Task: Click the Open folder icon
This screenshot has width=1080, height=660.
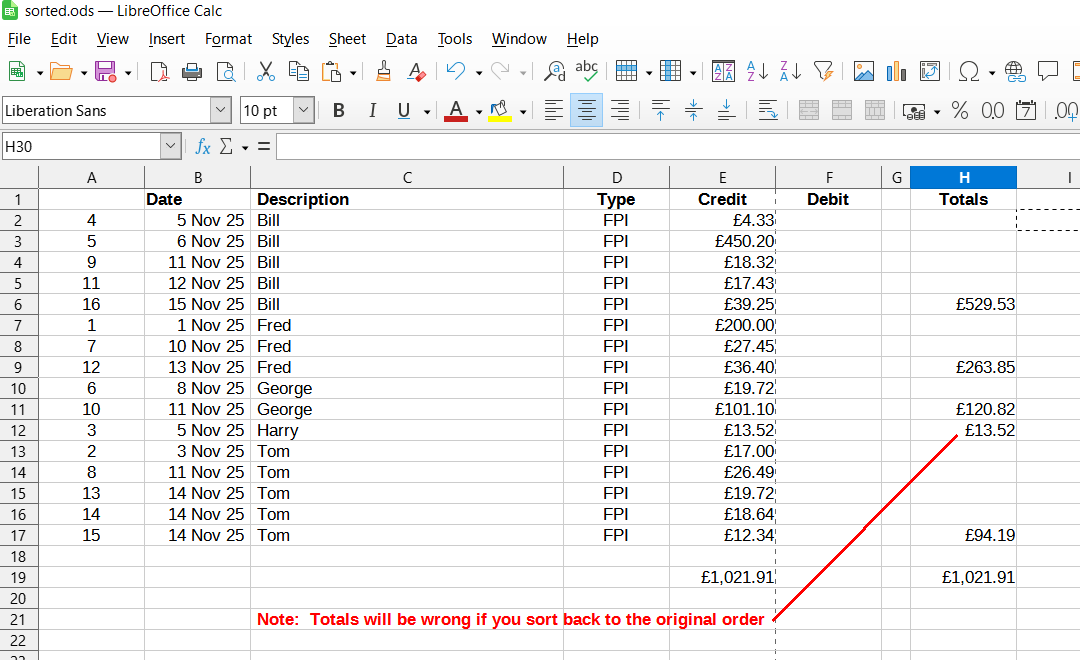Action: [x=61, y=71]
